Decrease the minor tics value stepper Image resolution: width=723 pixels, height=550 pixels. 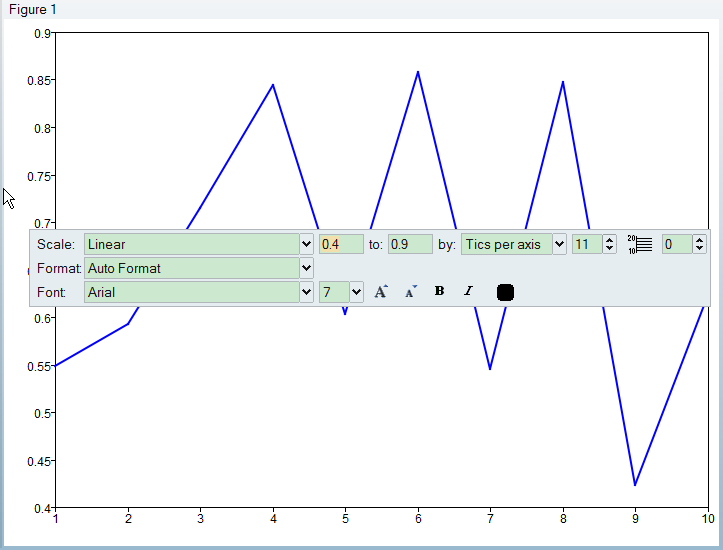(x=699, y=249)
